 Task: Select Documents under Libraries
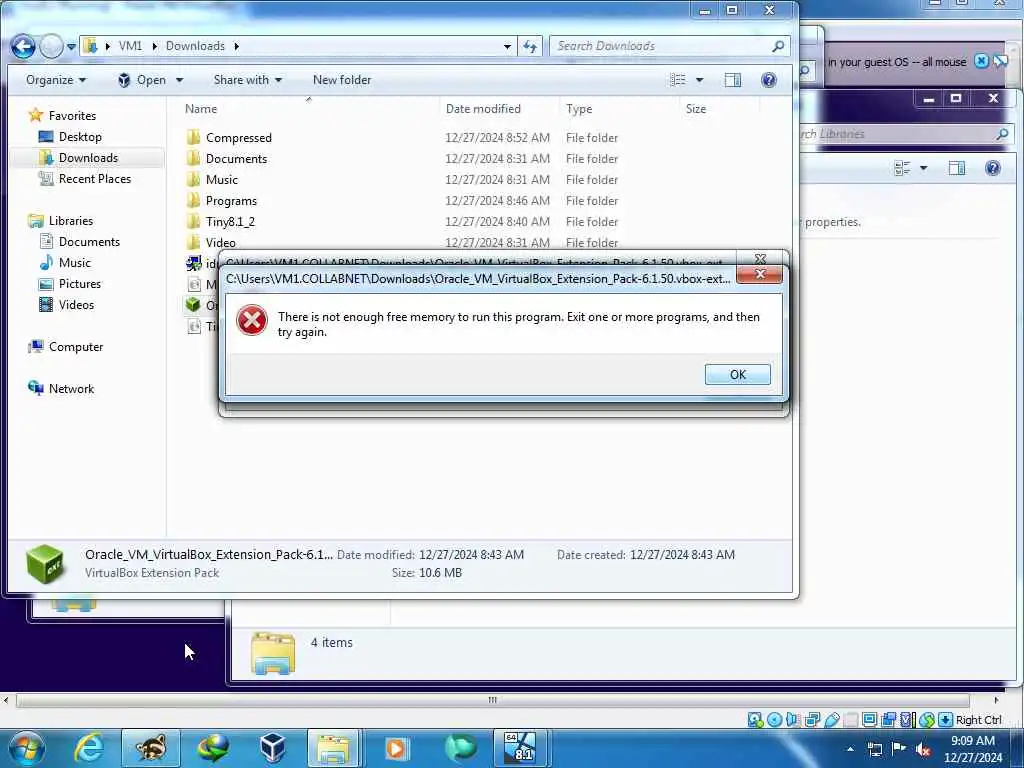89,242
